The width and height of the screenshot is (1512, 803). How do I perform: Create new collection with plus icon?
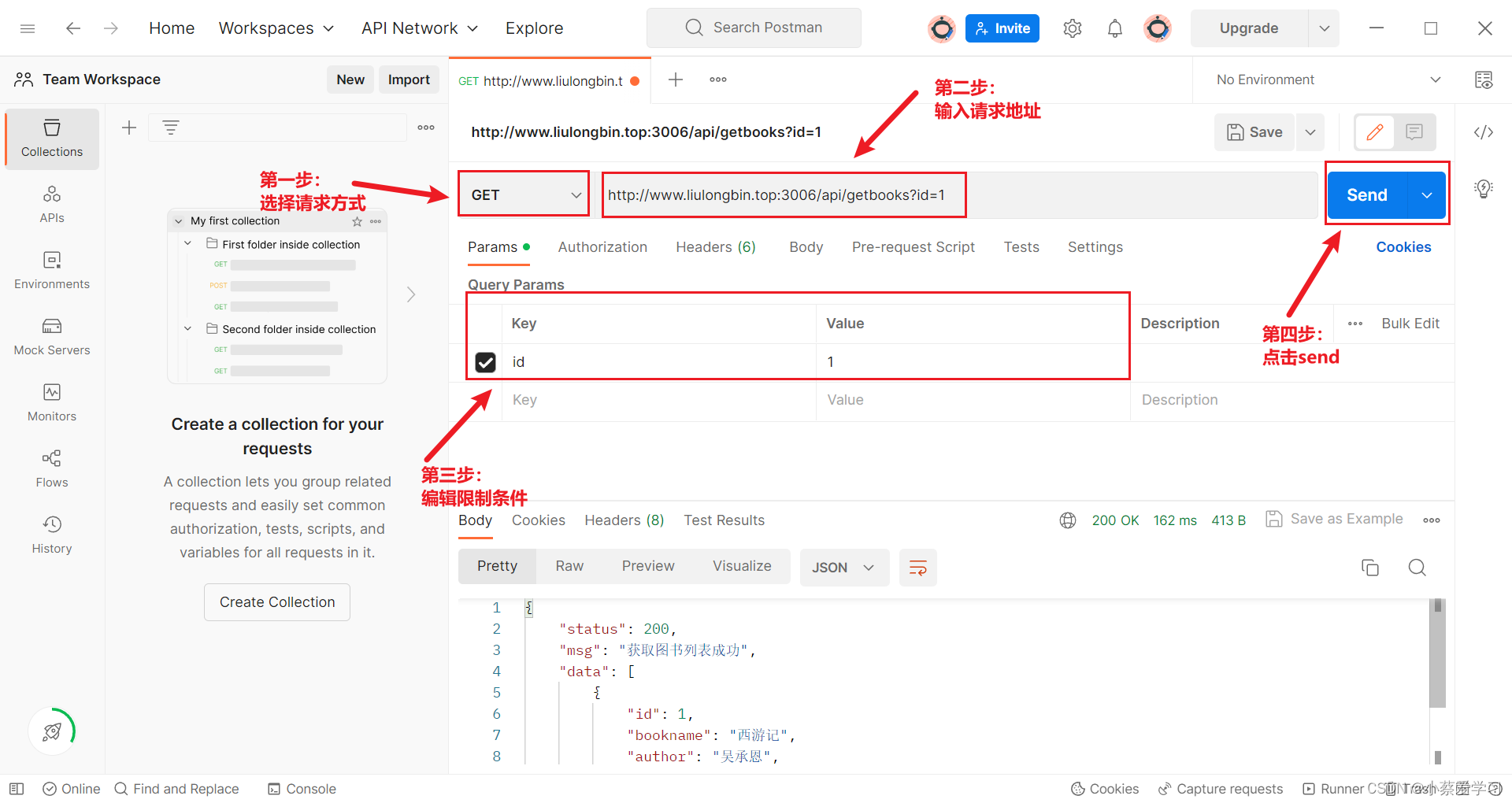129,128
